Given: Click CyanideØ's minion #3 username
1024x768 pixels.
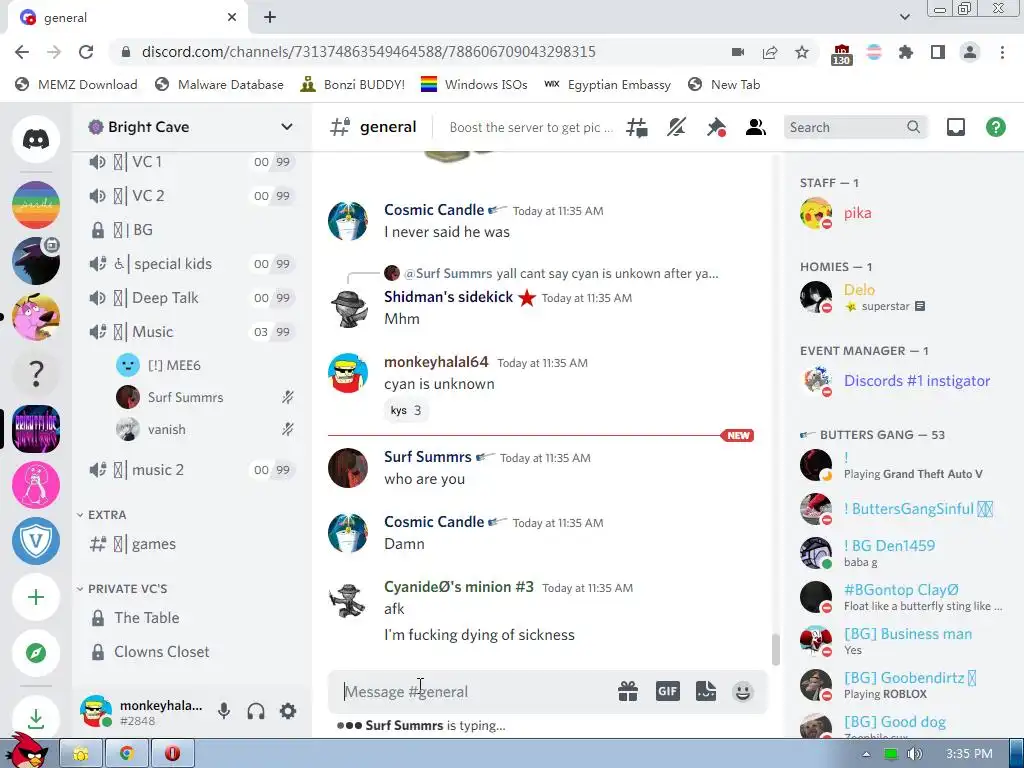Looking at the screenshot, I should coord(459,587).
